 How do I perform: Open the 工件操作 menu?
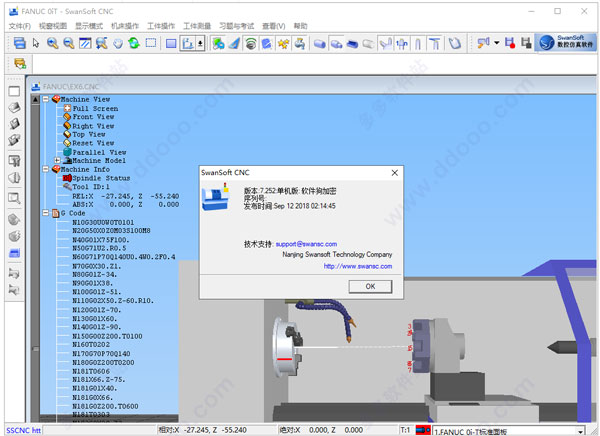click(x=161, y=26)
